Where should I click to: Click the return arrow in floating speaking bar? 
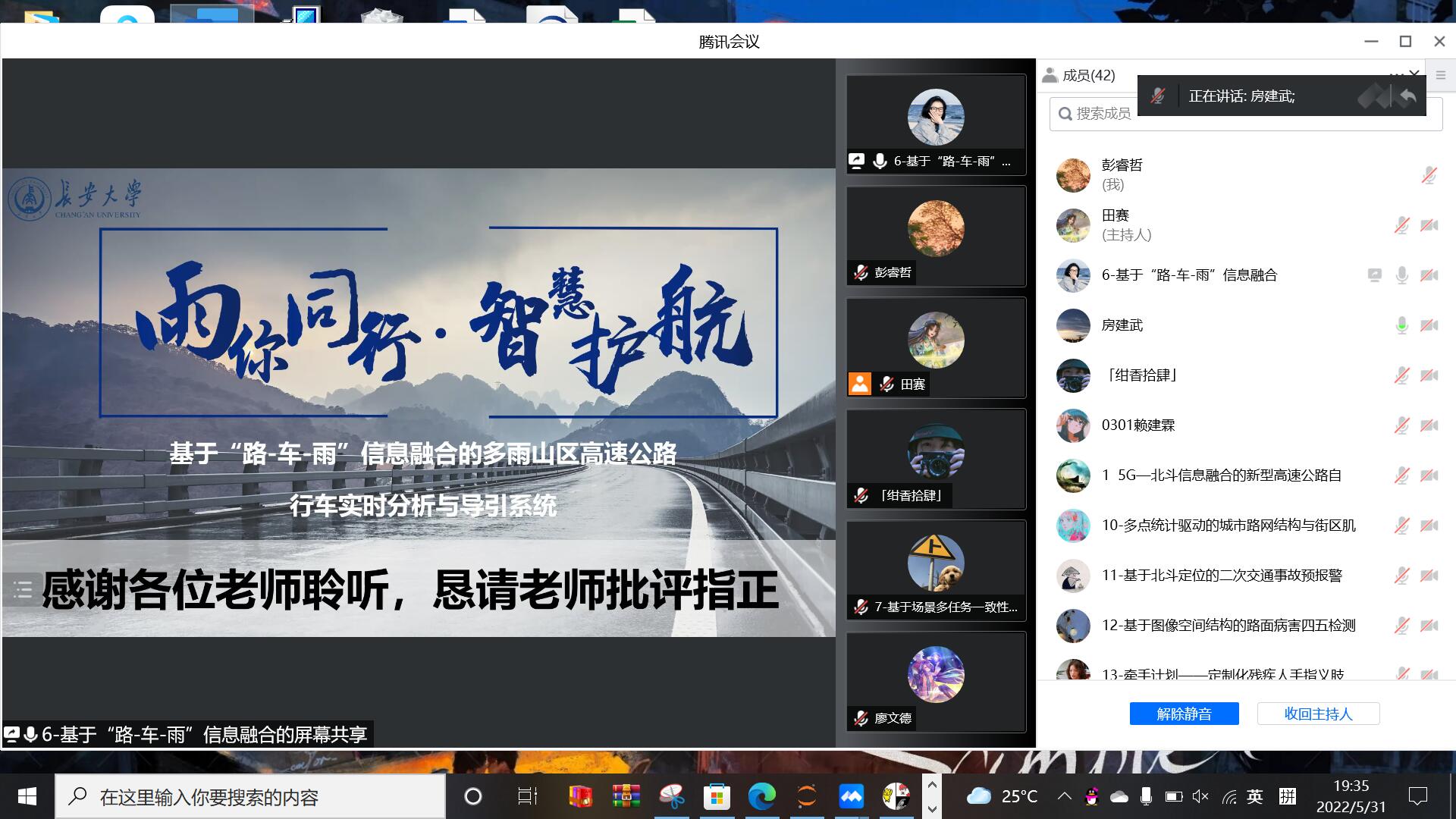1407,96
